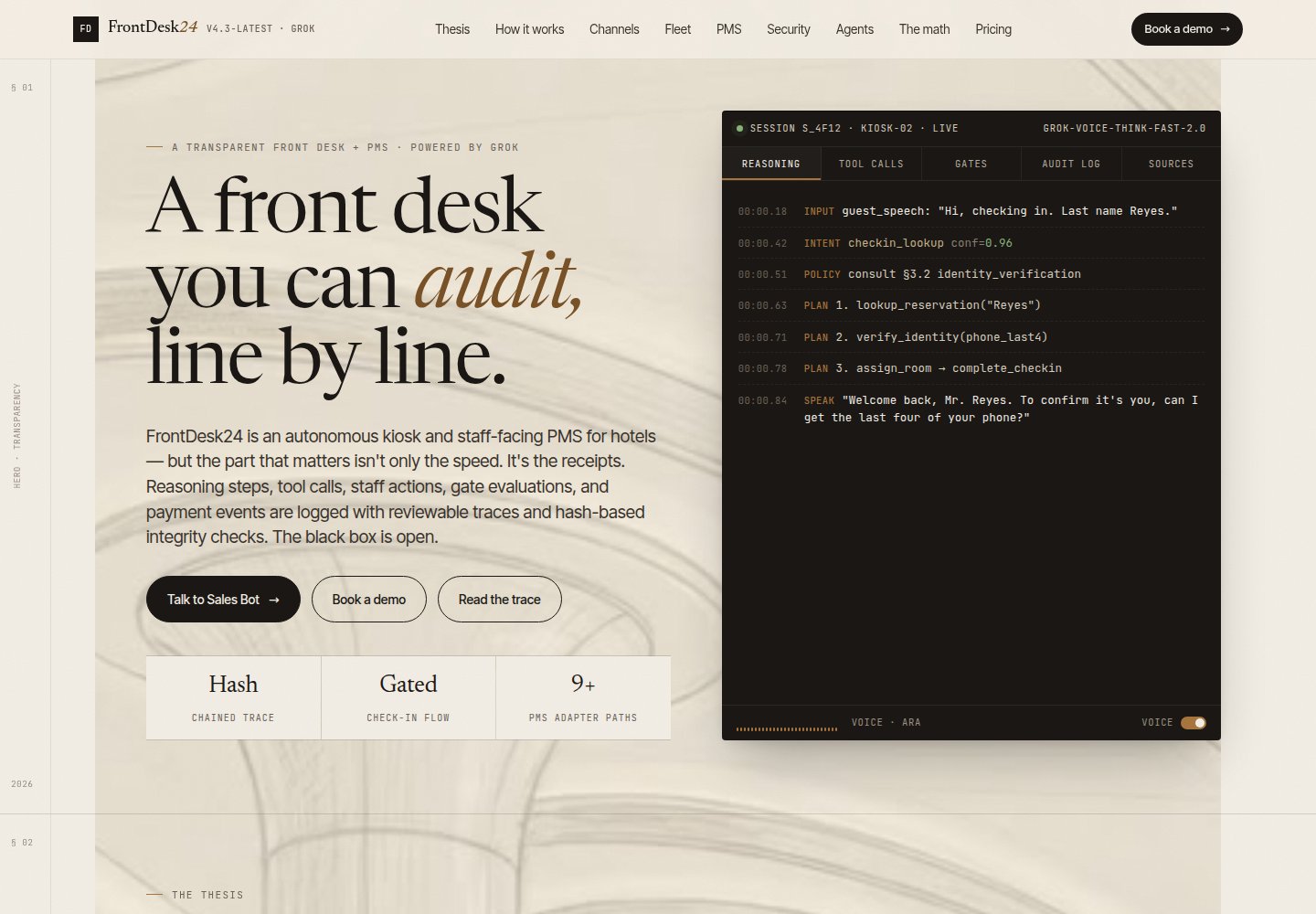Screen dimensions: 1316x914
Task: Click the § 02 section marker
Action: coord(22,843)
